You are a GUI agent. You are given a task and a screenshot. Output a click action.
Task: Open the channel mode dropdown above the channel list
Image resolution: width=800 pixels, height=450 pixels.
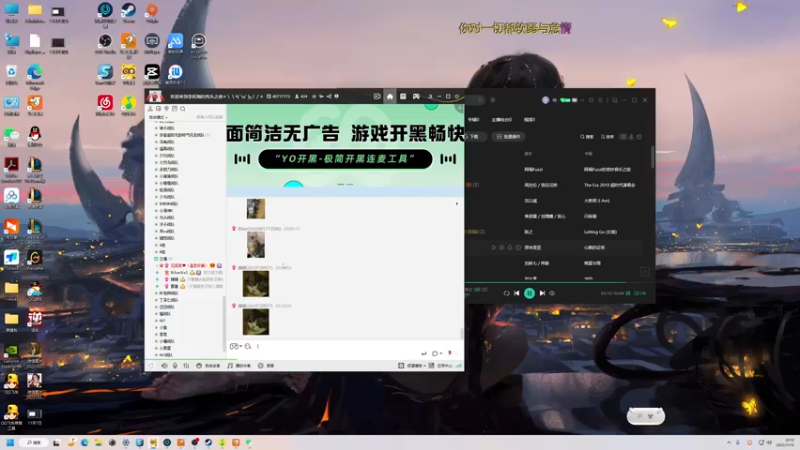pos(158,117)
